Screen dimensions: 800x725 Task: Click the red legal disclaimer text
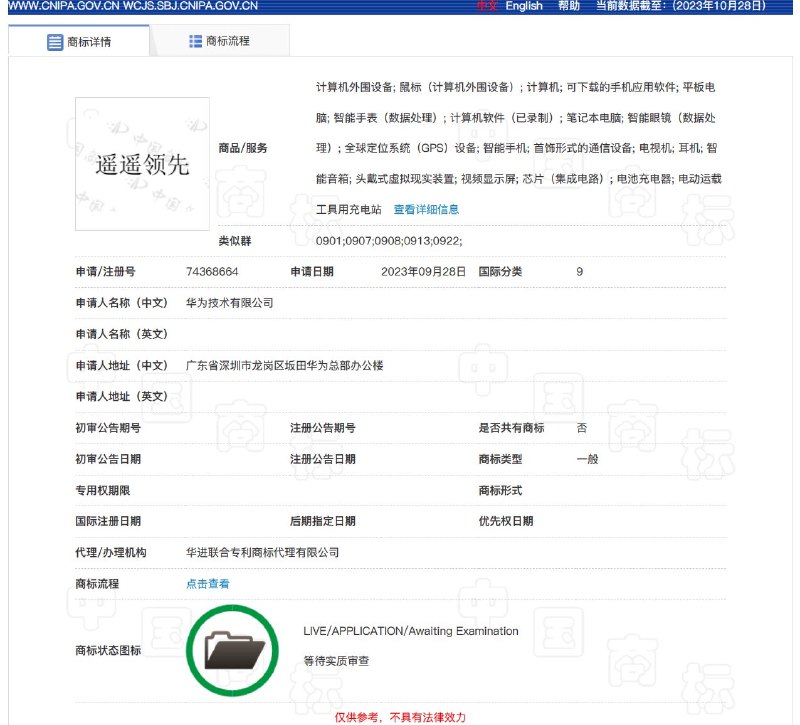[400, 716]
